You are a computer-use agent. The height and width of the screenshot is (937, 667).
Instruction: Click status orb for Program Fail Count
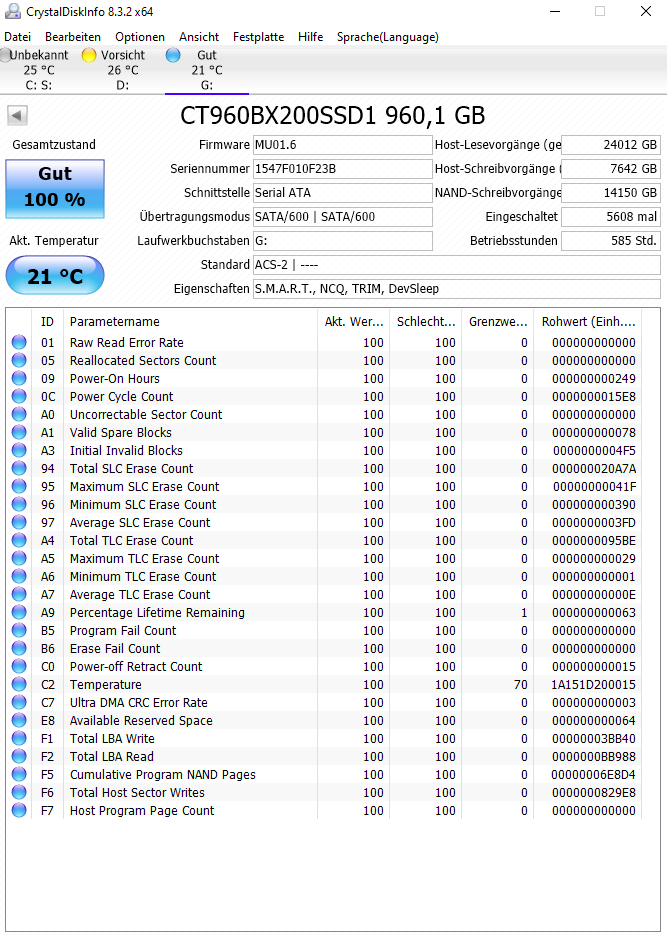click(19, 630)
